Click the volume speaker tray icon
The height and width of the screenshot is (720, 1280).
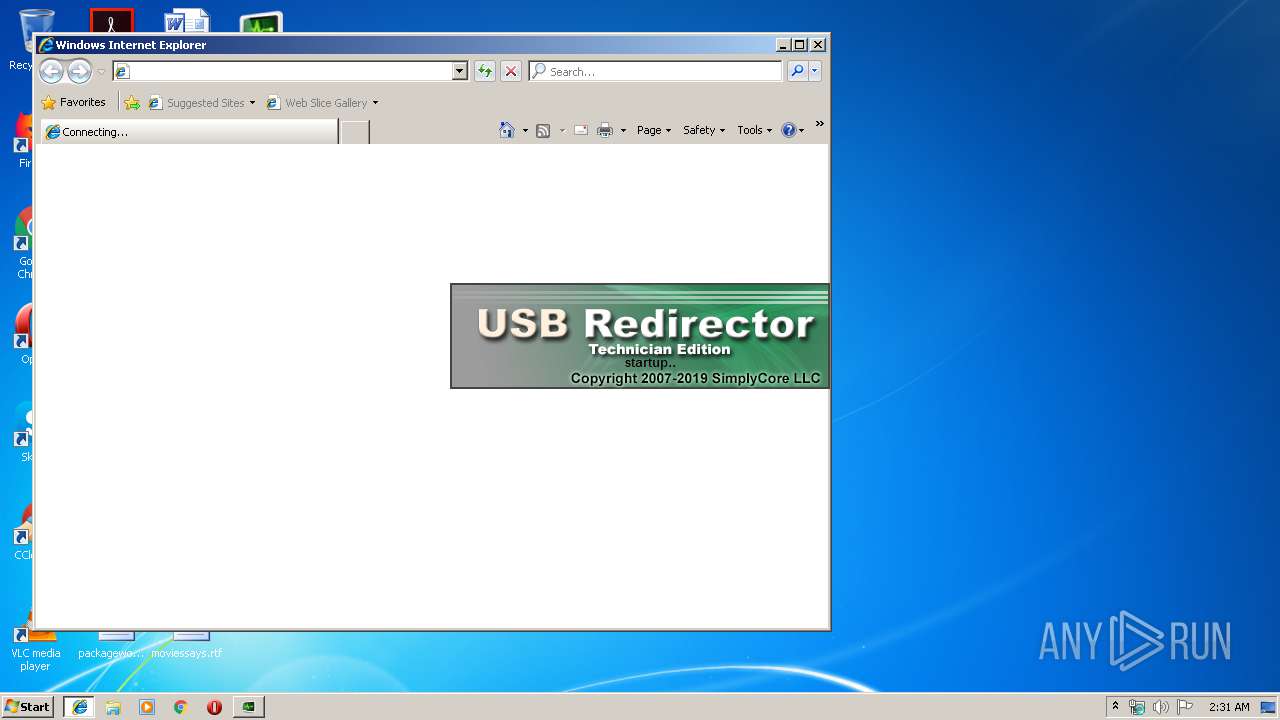click(1161, 707)
